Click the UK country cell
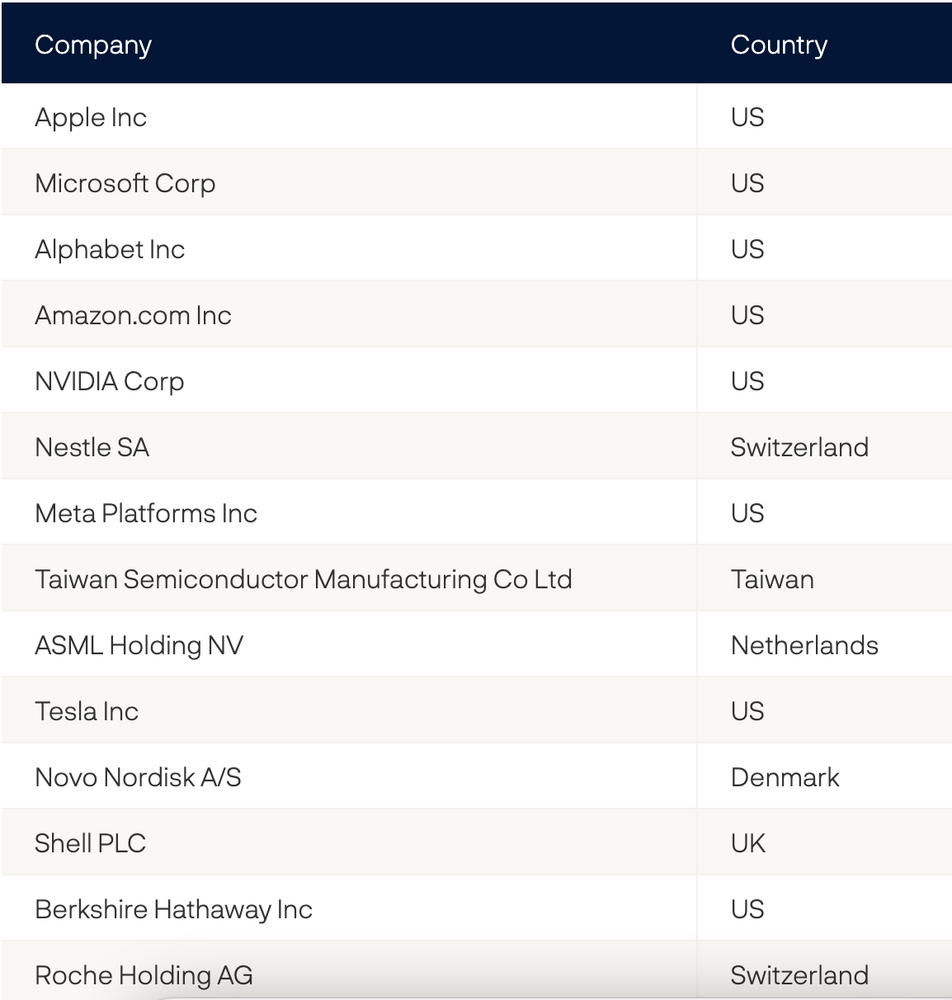 [x=748, y=843]
